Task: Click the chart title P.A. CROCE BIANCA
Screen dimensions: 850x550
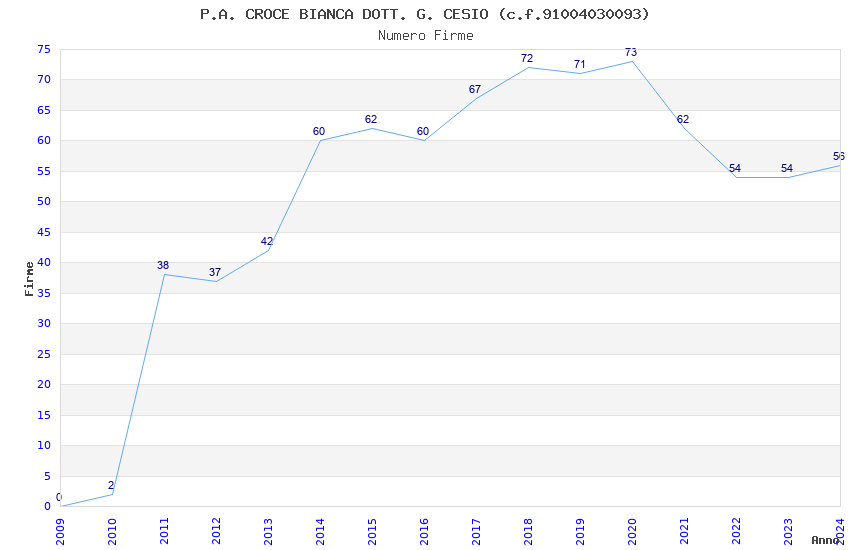Action: click(x=424, y=14)
